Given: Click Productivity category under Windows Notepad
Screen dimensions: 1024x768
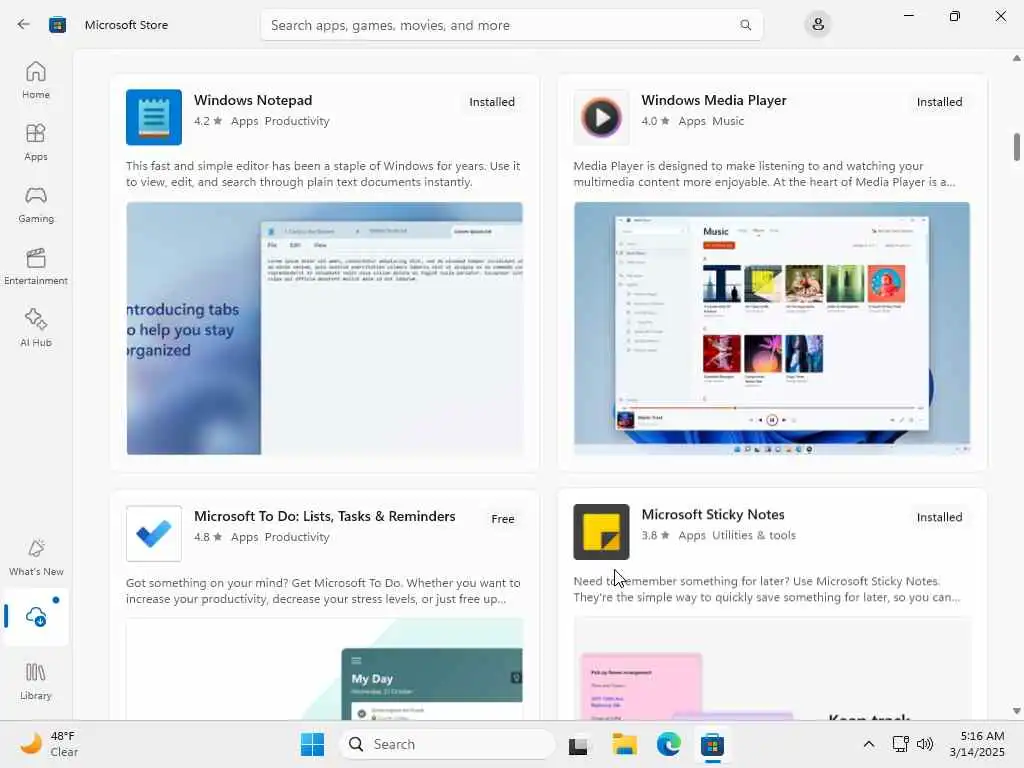Looking at the screenshot, I should [x=297, y=121].
